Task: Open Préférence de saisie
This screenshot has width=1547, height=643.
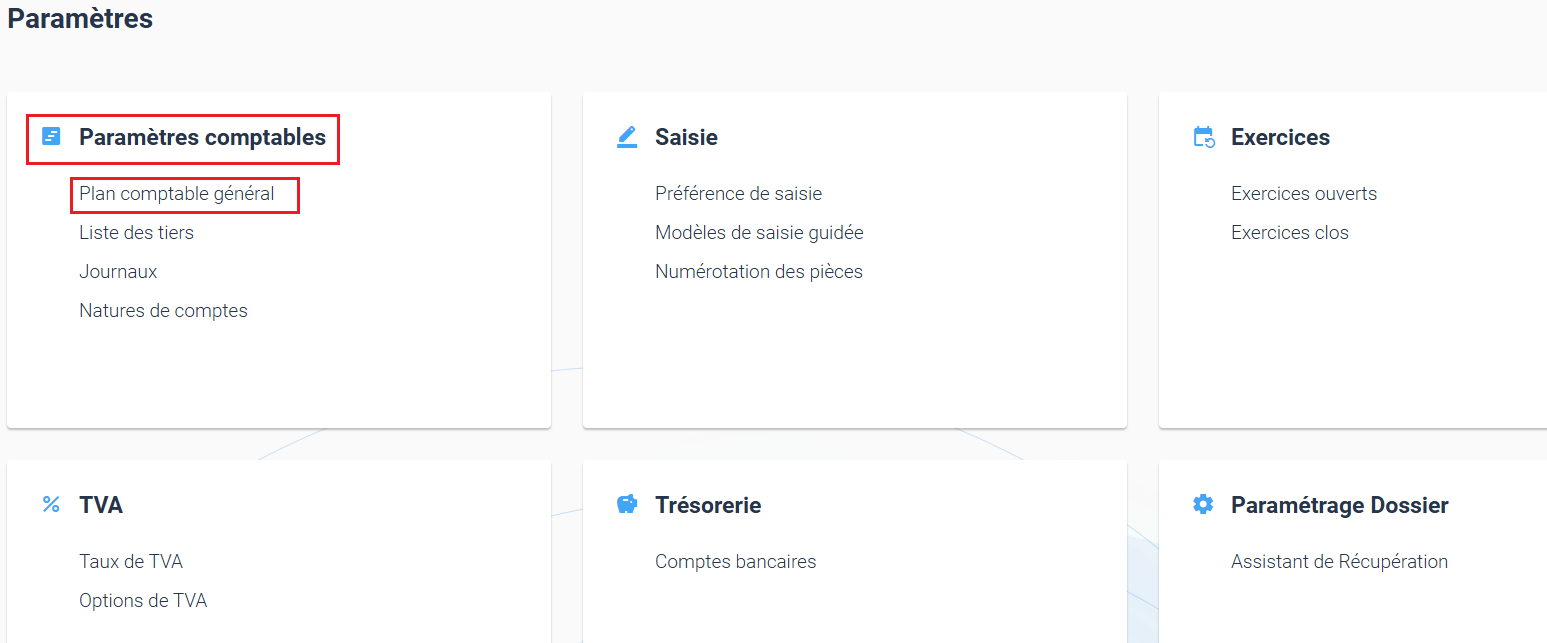Action: (739, 194)
